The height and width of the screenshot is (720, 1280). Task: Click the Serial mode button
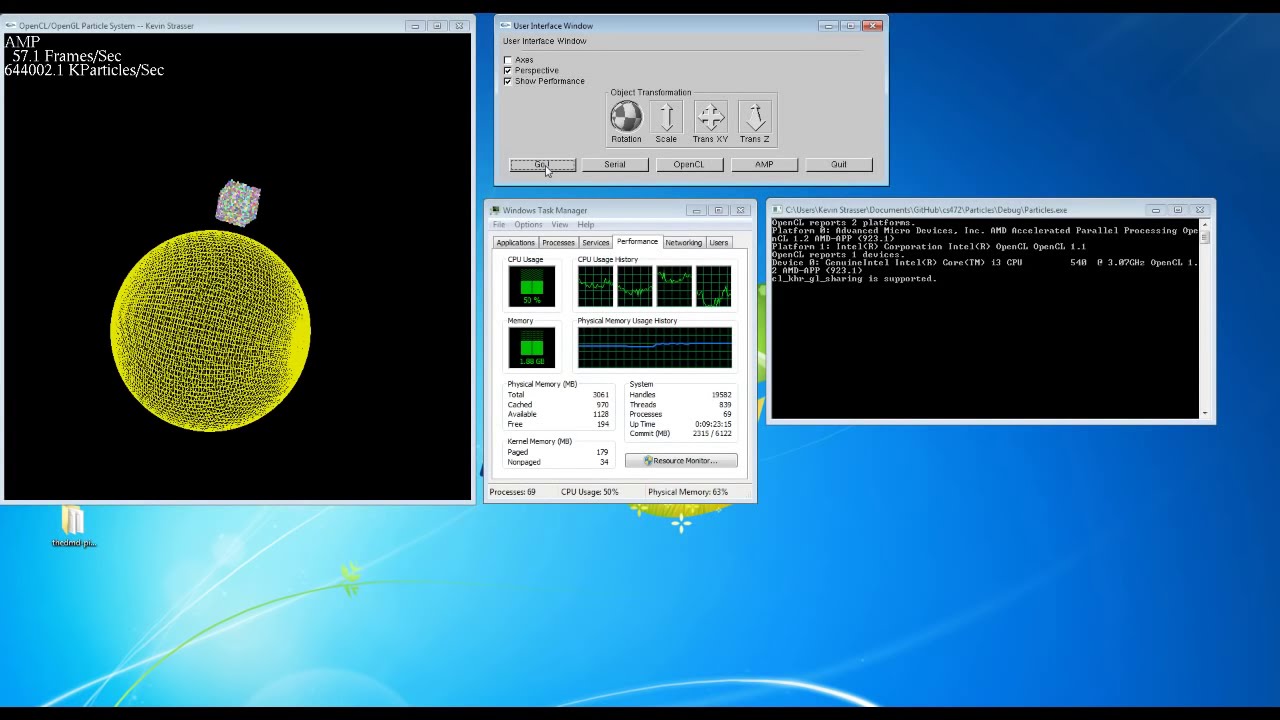coord(615,165)
